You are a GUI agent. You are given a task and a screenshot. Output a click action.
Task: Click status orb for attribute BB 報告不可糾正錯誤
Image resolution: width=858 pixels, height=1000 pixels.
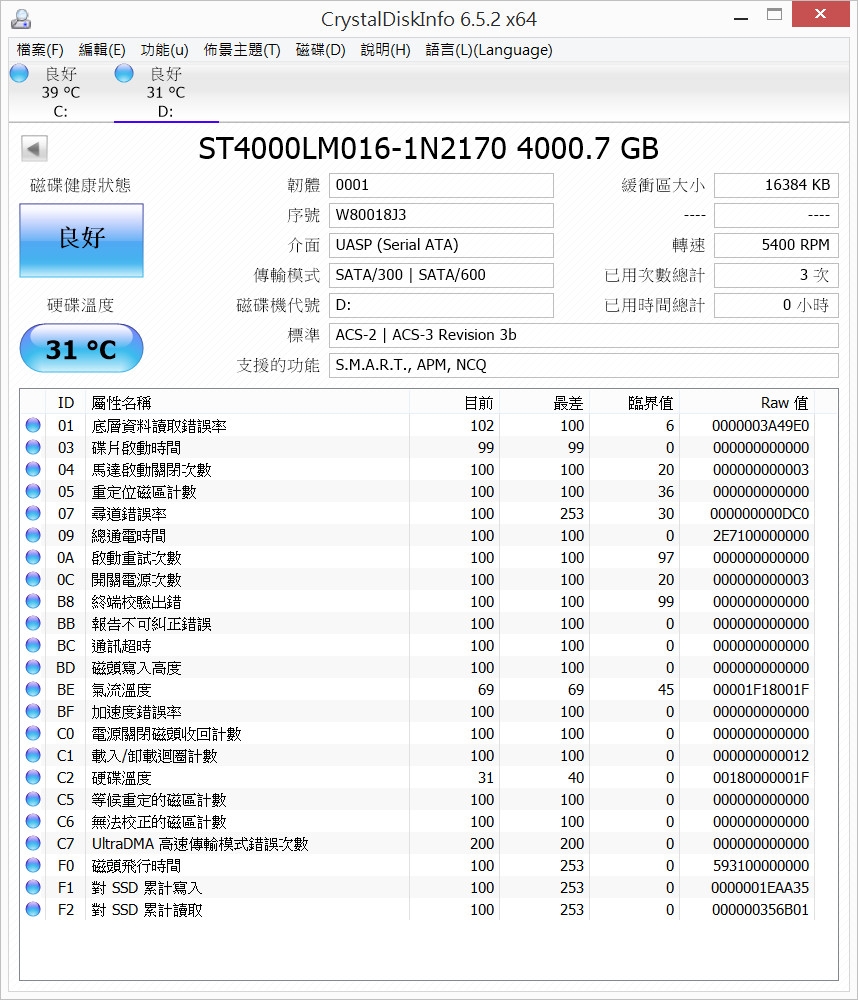(x=33, y=624)
